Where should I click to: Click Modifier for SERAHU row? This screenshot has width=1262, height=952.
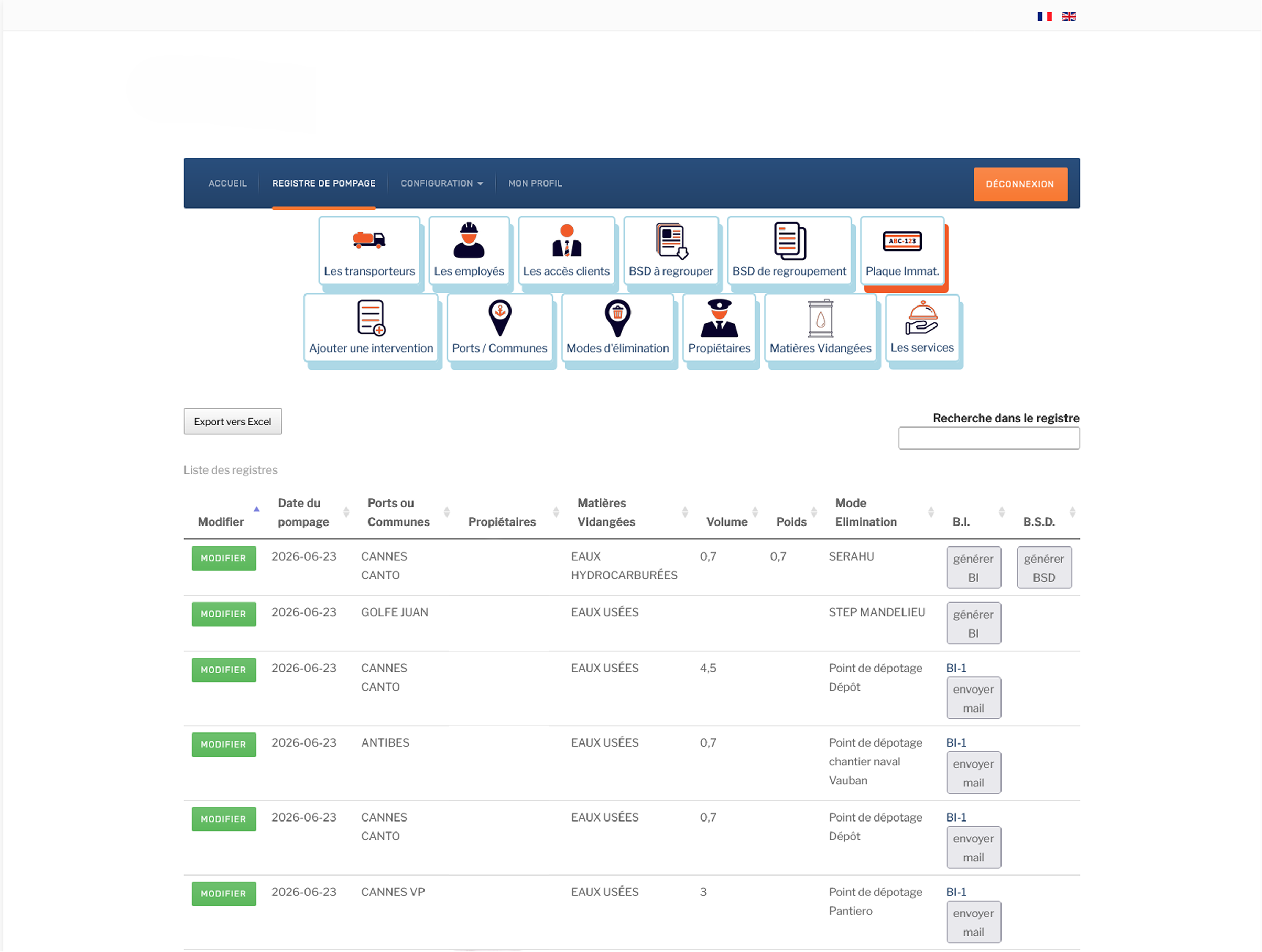pyautogui.click(x=224, y=559)
